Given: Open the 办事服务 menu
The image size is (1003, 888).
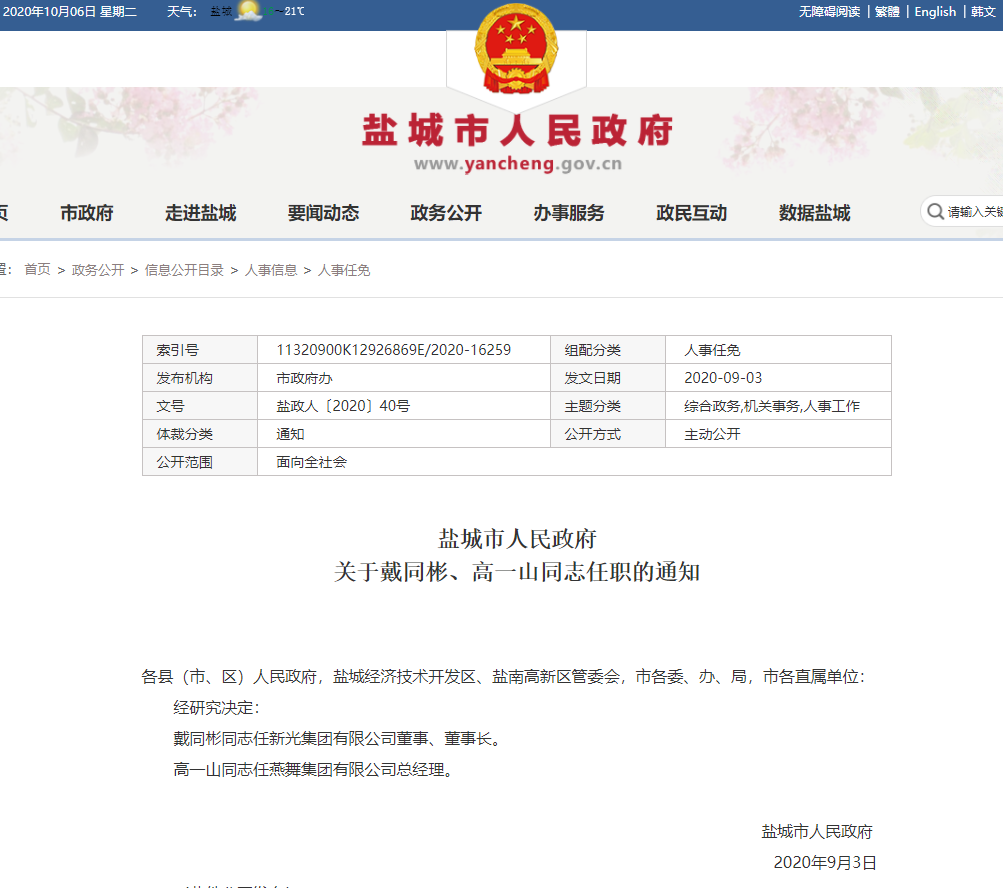Looking at the screenshot, I should coord(569,212).
